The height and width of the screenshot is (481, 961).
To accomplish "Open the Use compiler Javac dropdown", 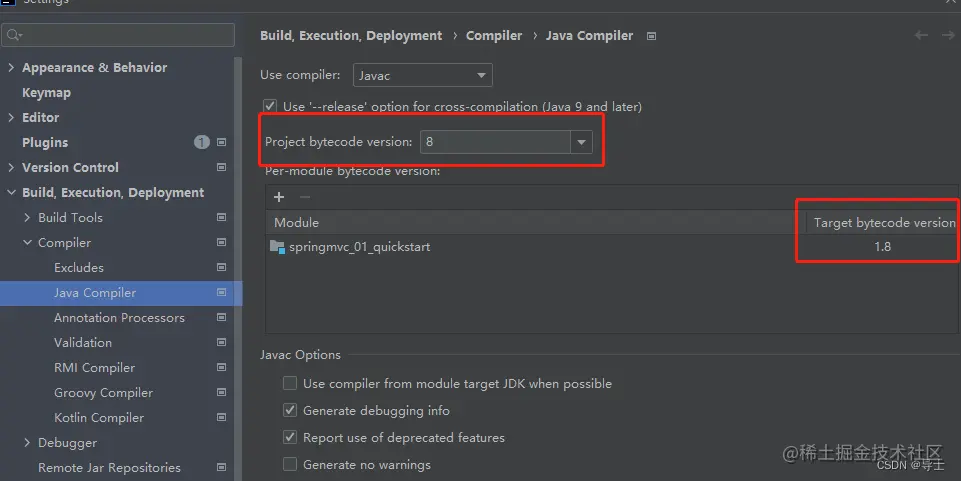I will (422, 75).
